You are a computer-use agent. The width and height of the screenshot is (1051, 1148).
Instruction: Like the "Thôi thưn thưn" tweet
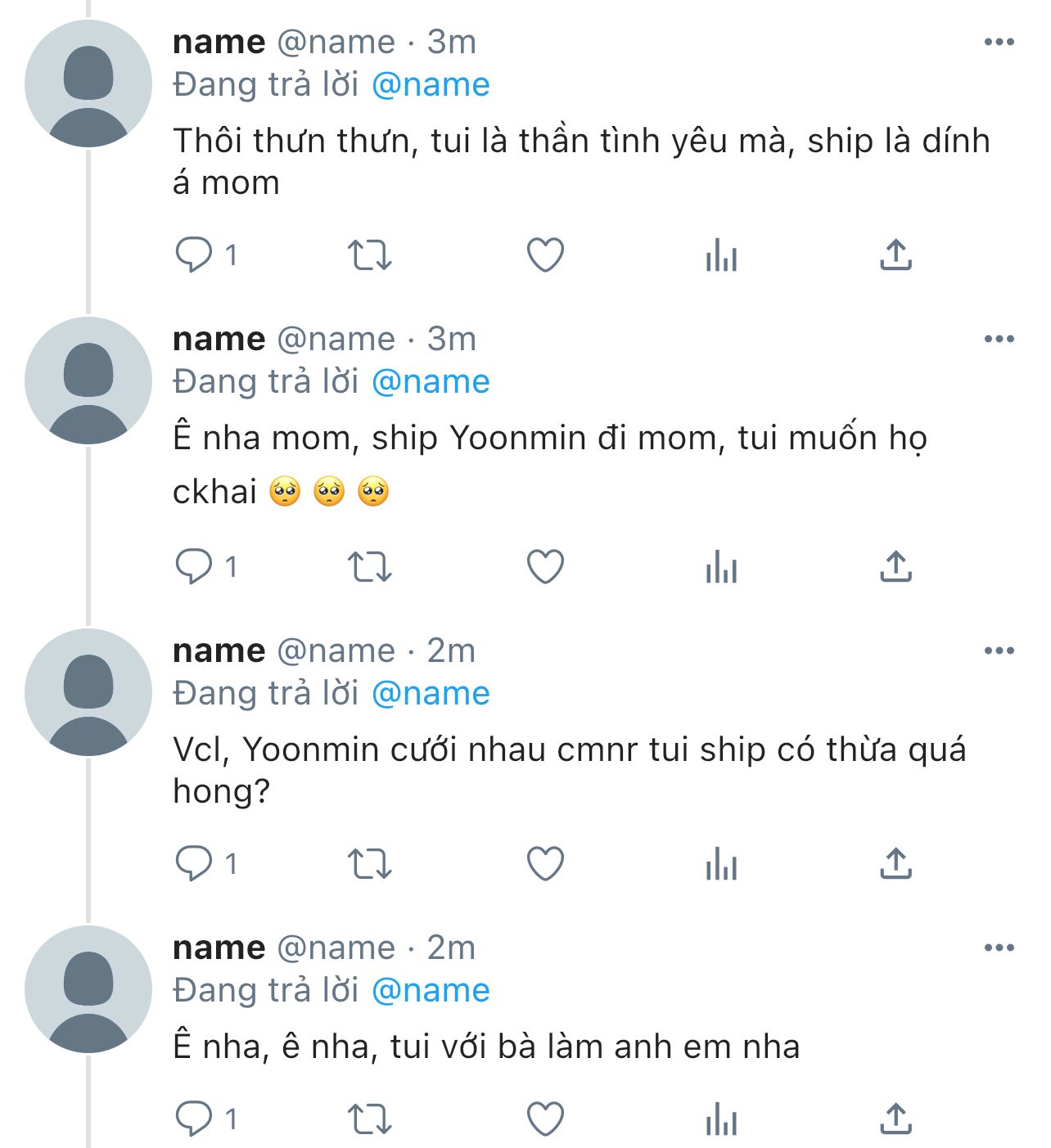tap(545, 255)
